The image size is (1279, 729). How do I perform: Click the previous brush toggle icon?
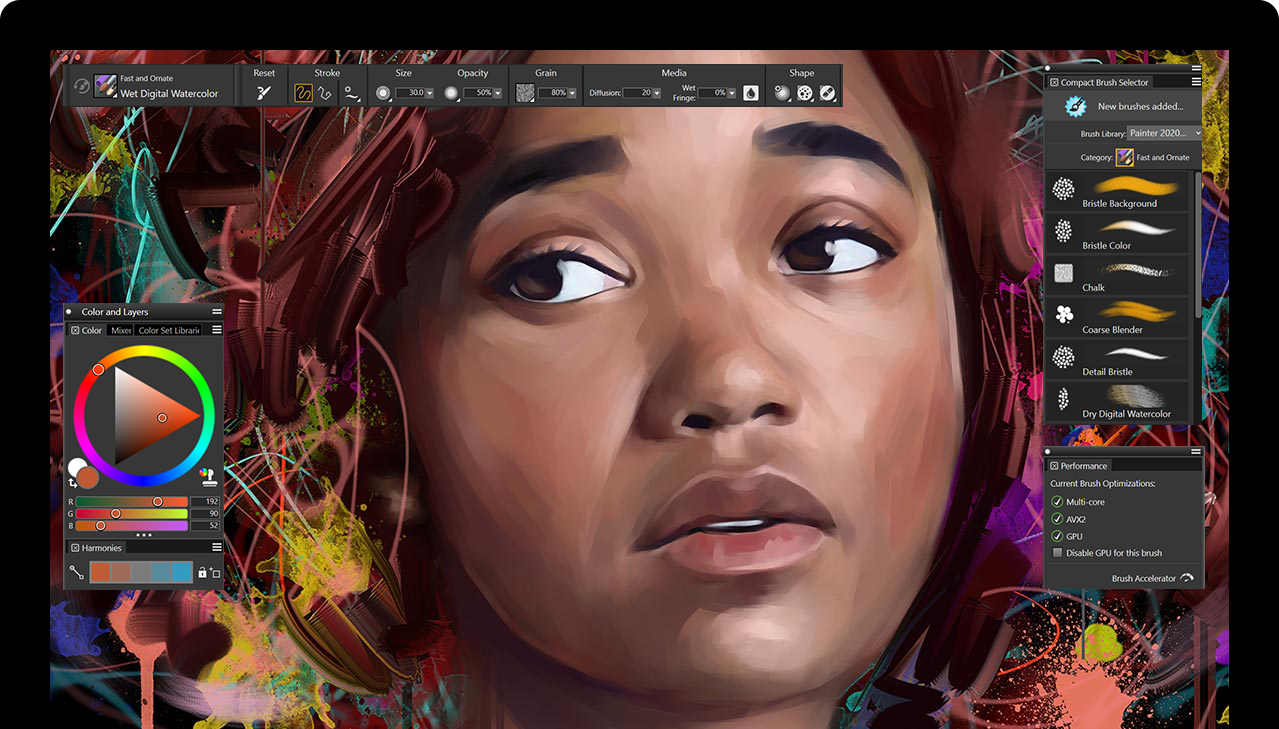coord(81,86)
